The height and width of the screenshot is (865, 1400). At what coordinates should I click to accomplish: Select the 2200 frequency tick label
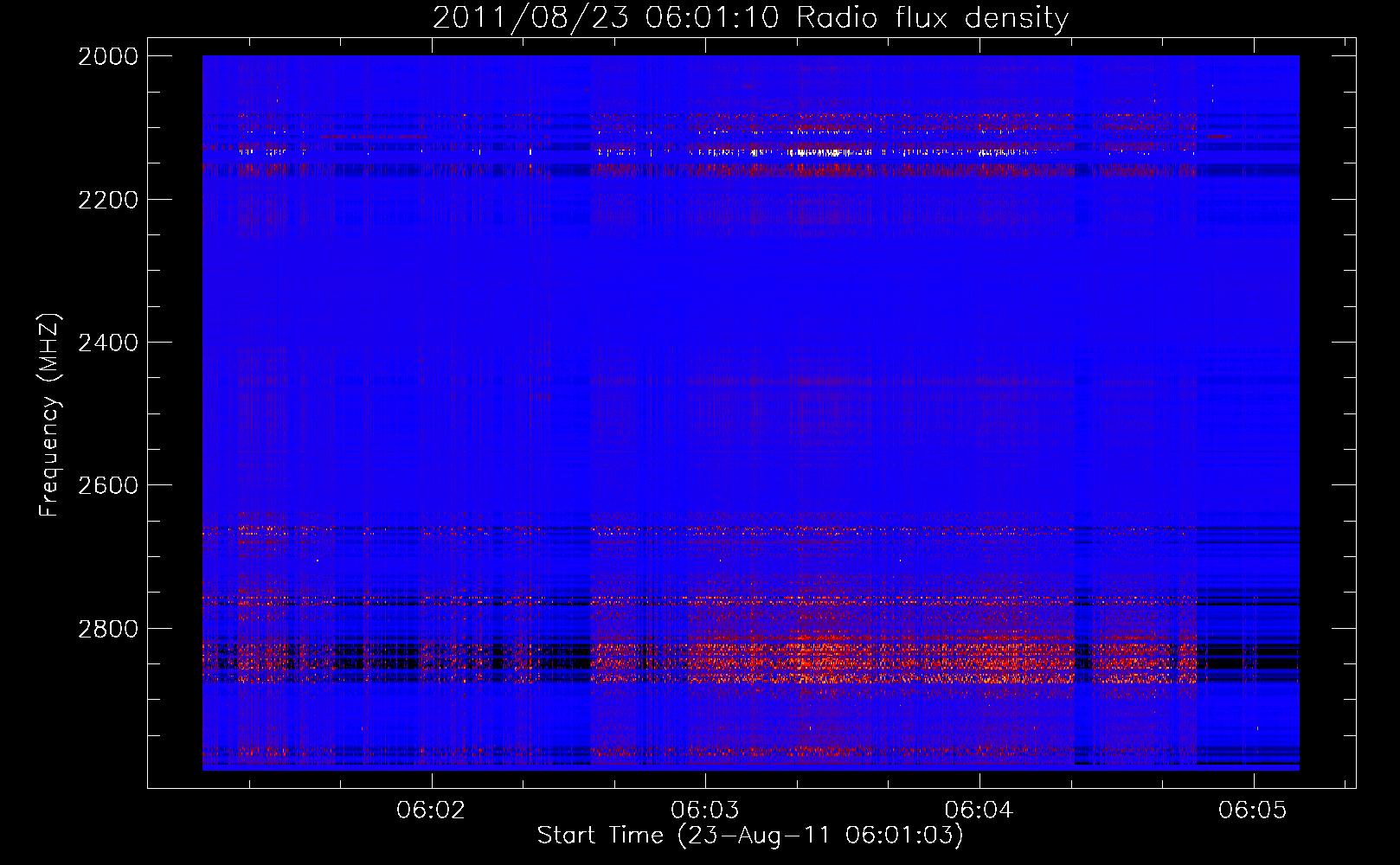[108, 200]
